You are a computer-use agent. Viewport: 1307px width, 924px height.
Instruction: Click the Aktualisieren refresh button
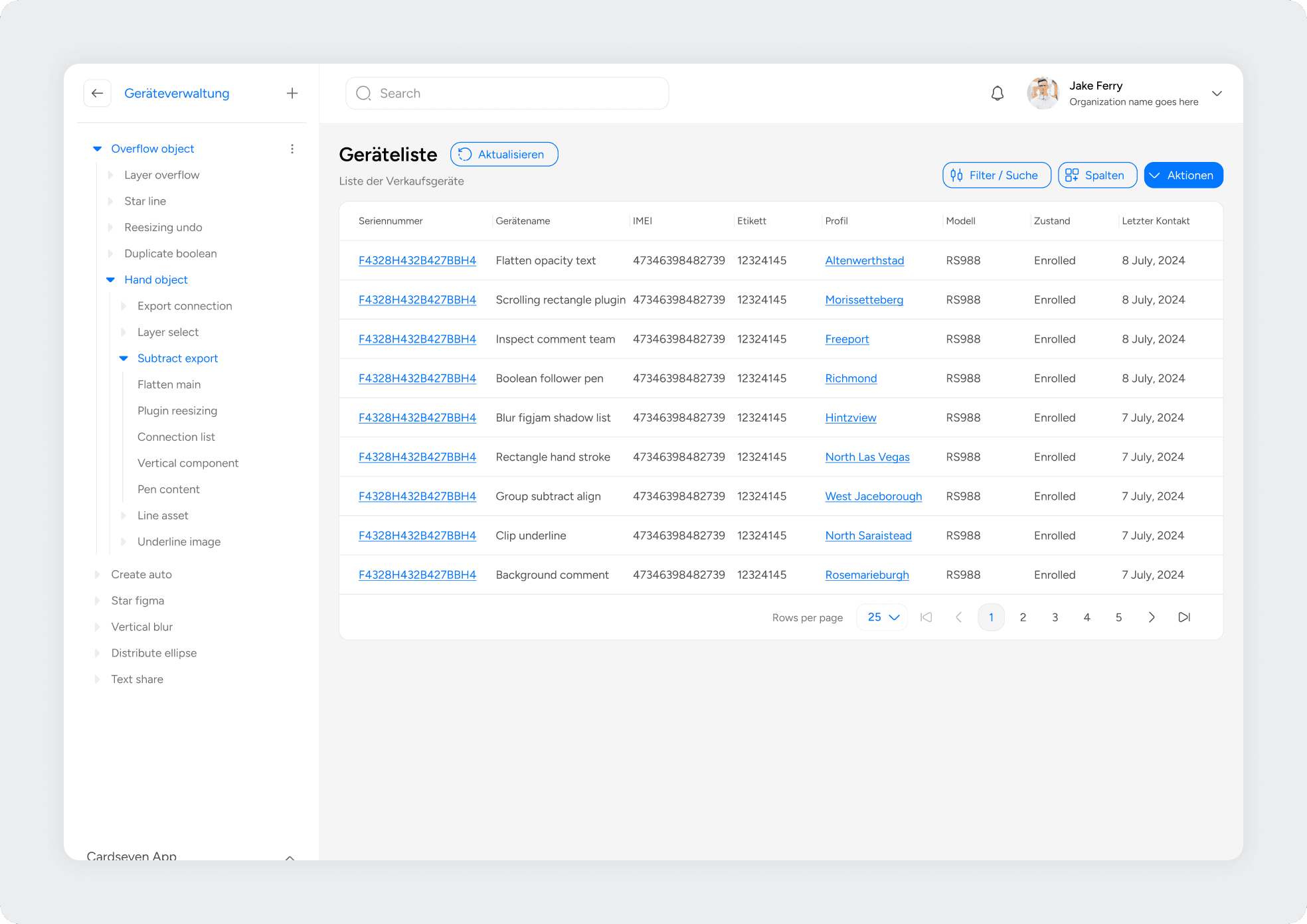503,155
